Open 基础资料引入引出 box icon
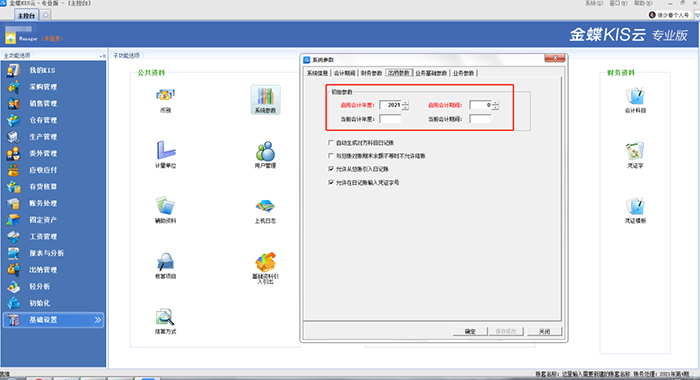700x380 pixels. click(x=265, y=267)
